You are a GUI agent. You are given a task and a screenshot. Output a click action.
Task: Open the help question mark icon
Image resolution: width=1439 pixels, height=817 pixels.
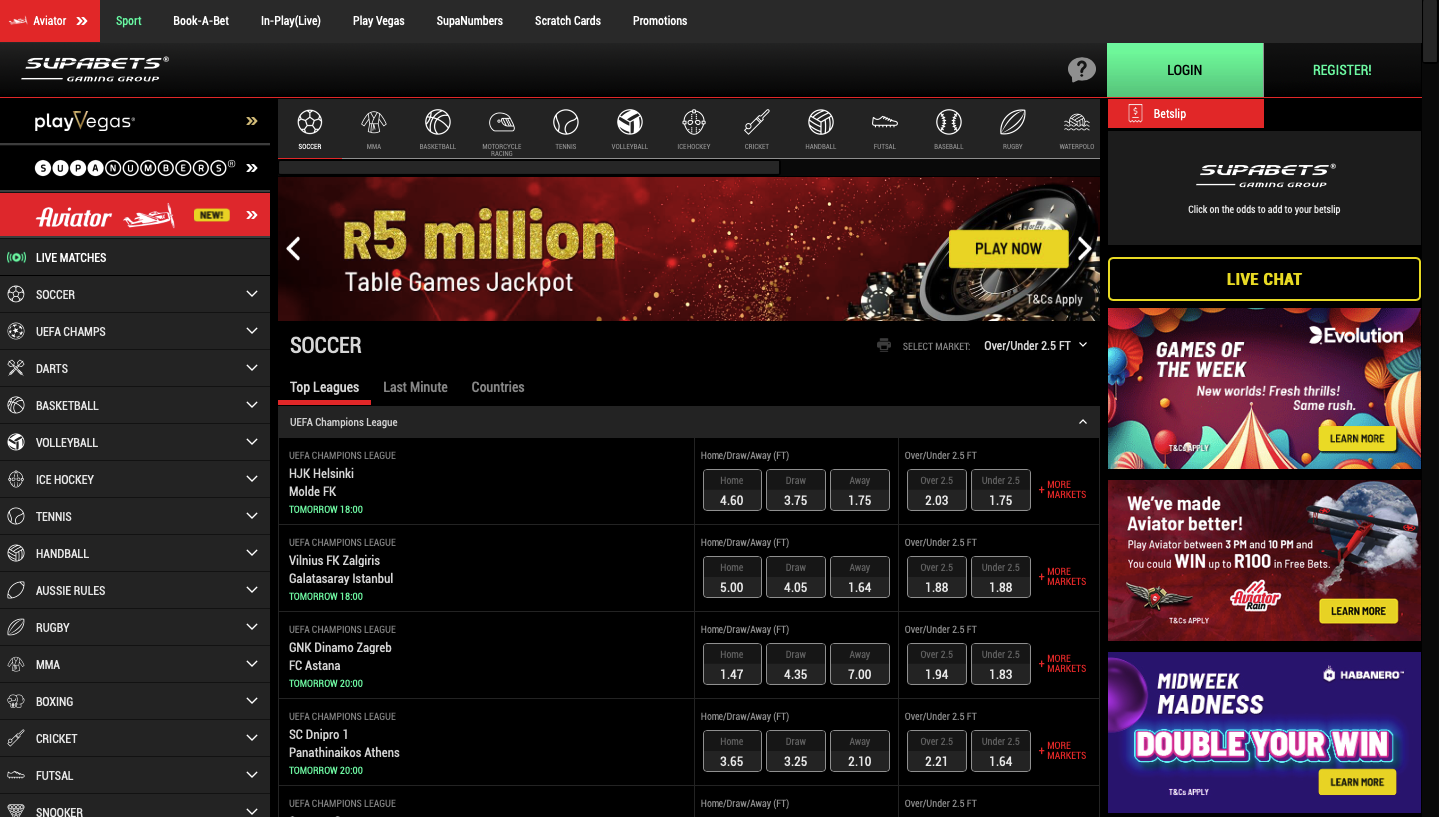point(1081,70)
